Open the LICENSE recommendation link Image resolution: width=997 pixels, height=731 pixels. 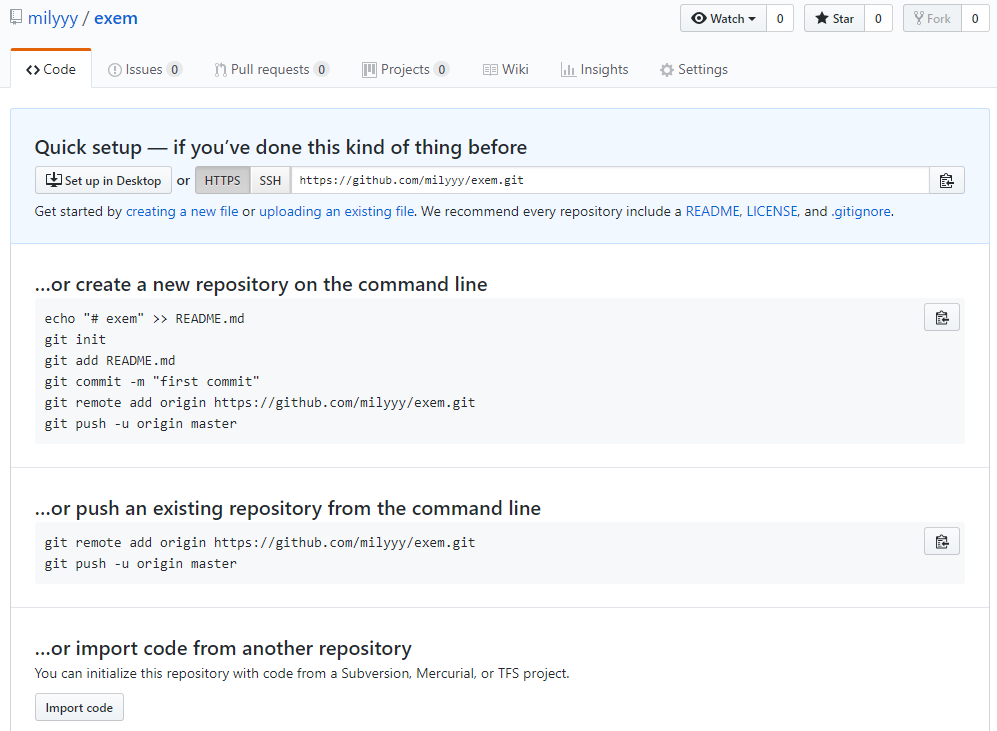click(x=771, y=211)
